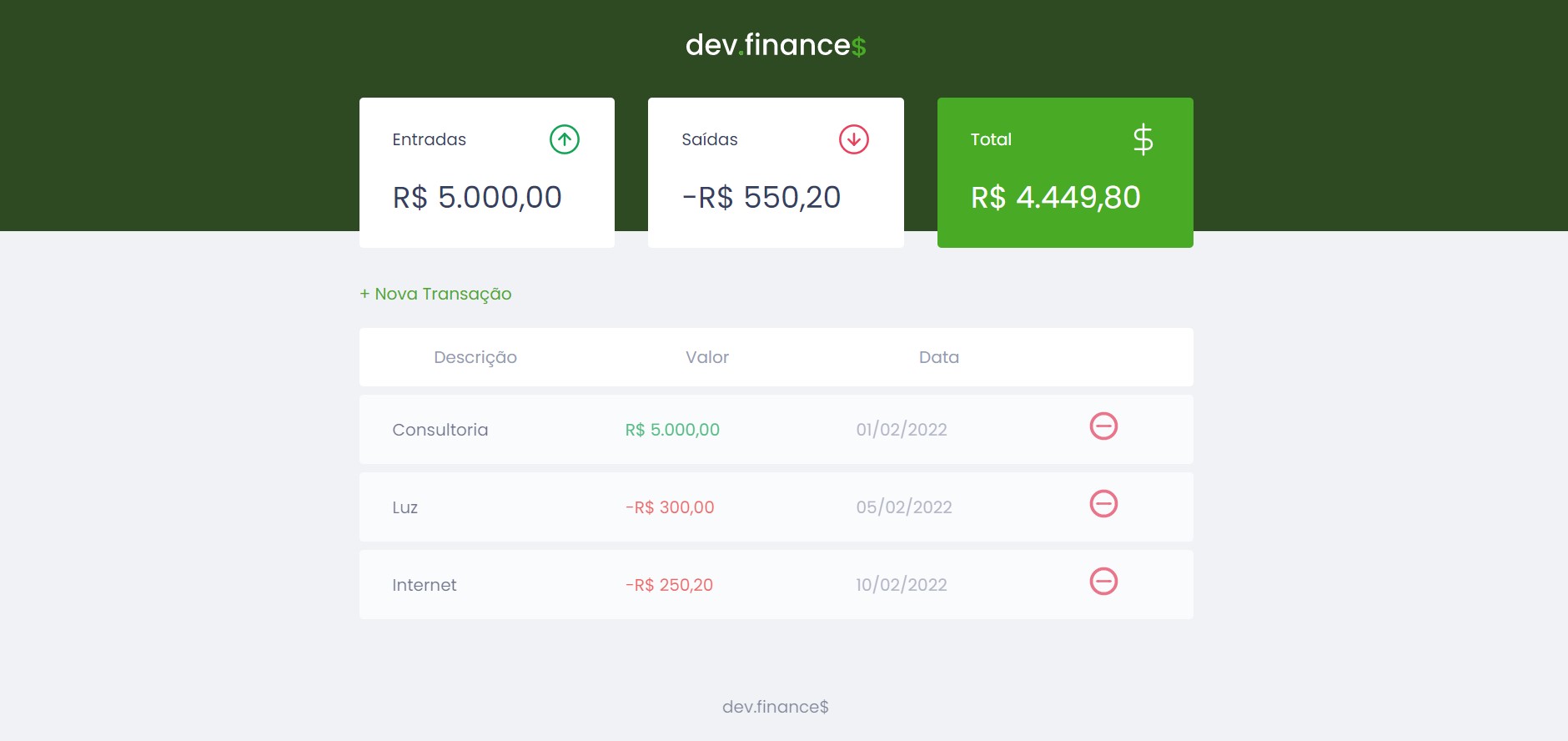The image size is (1568, 741).
Task: Select the Valor column header
Action: pos(706,357)
